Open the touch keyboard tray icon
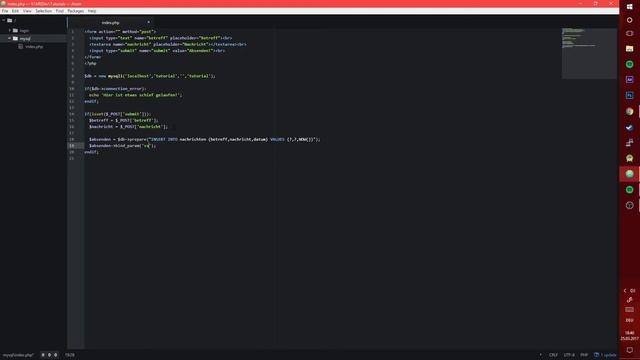The width and height of the screenshot is (640, 360). click(629, 310)
